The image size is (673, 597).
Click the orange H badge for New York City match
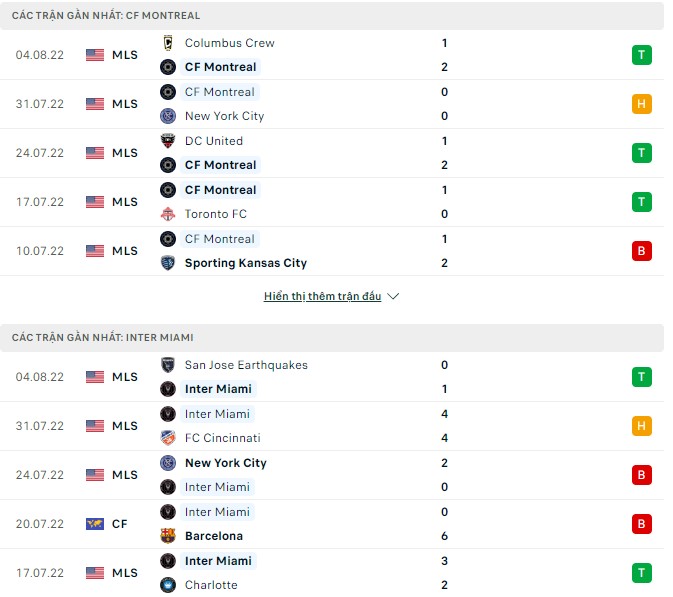coord(641,104)
